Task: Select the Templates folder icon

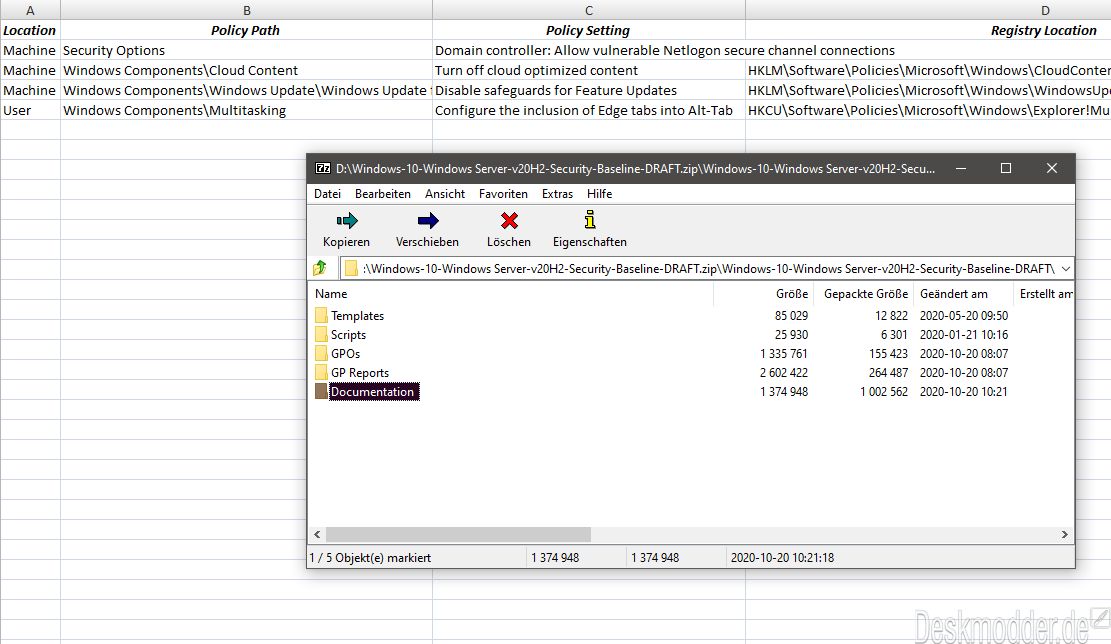Action: (x=321, y=316)
